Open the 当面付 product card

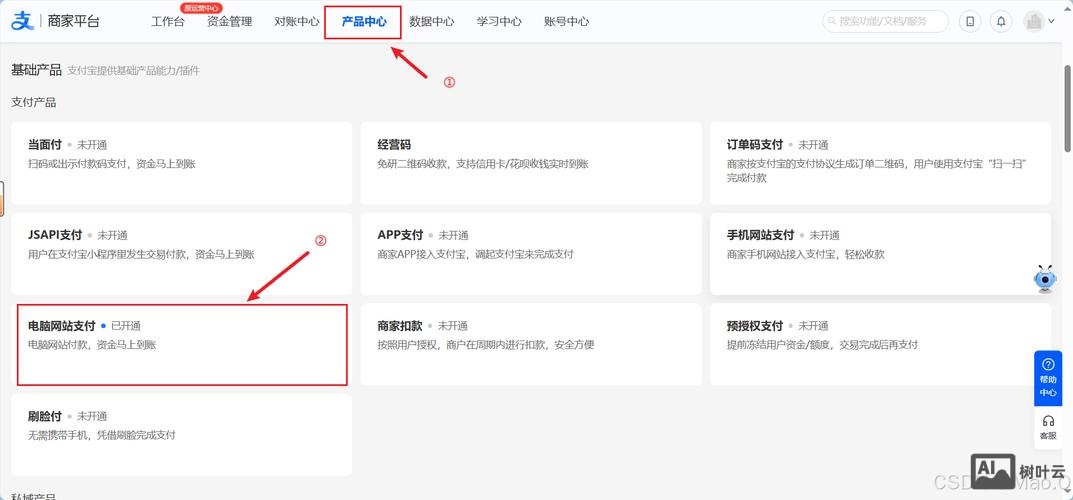coord(181,163)
